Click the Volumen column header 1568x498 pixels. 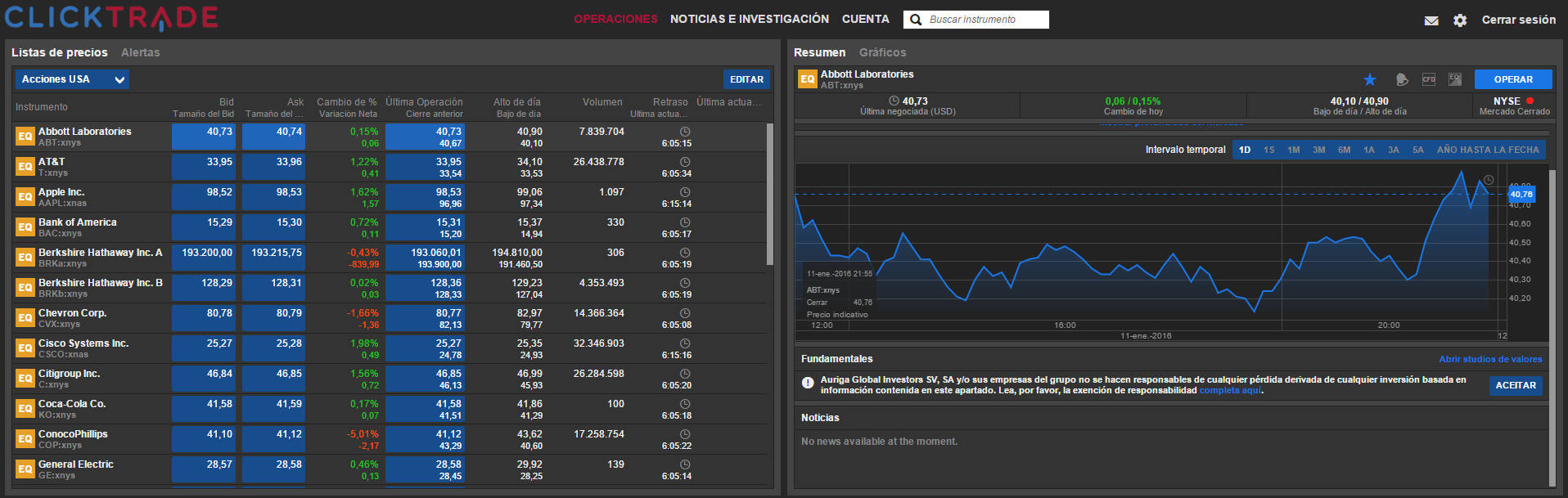tap(602, 102)
